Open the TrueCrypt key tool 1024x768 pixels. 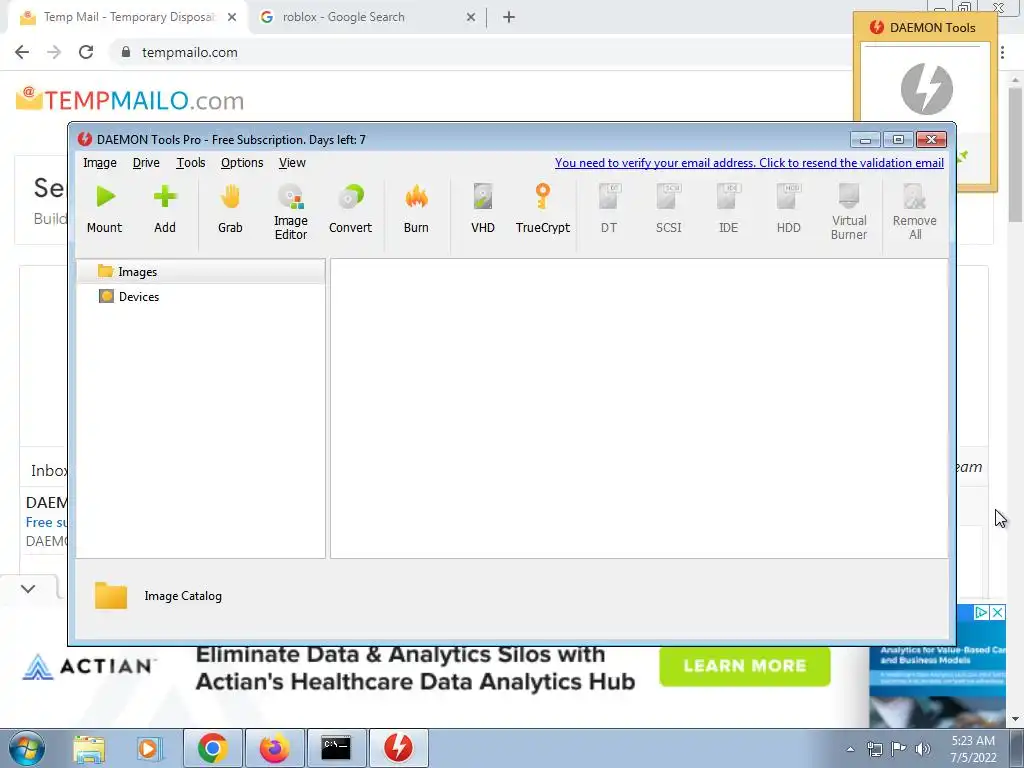click(x=543, y=196)
